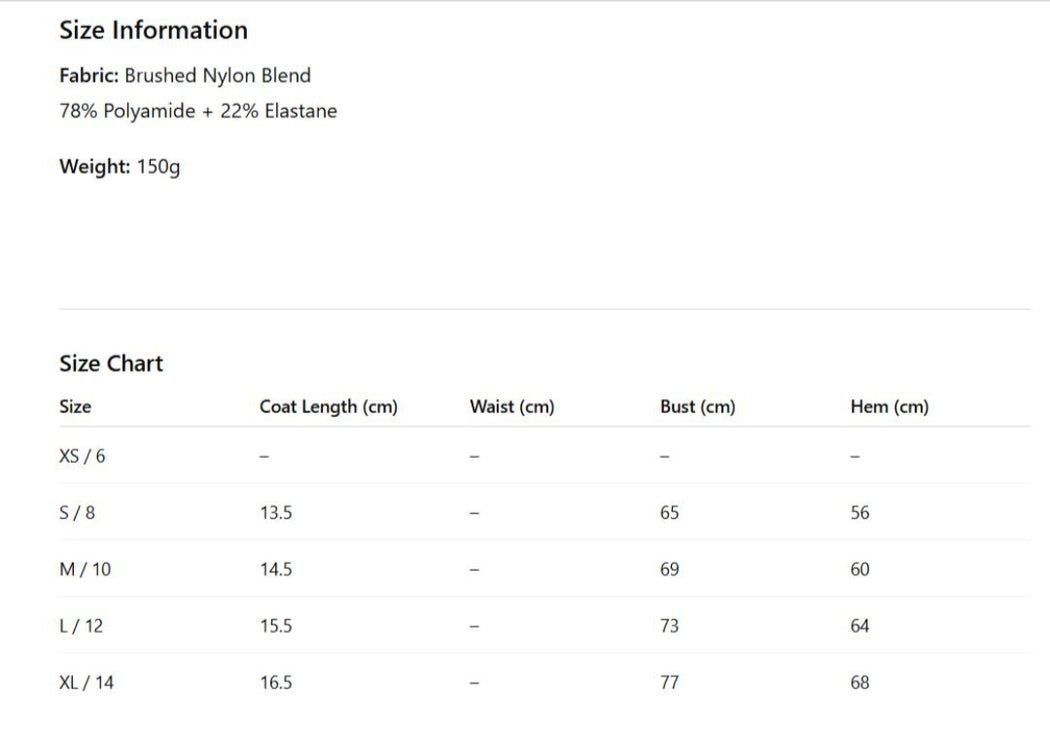Image resolution: width=1050 pixels, height=732 pixels.
Task: Select the S / 8 size row label
Action: (78, 513)
